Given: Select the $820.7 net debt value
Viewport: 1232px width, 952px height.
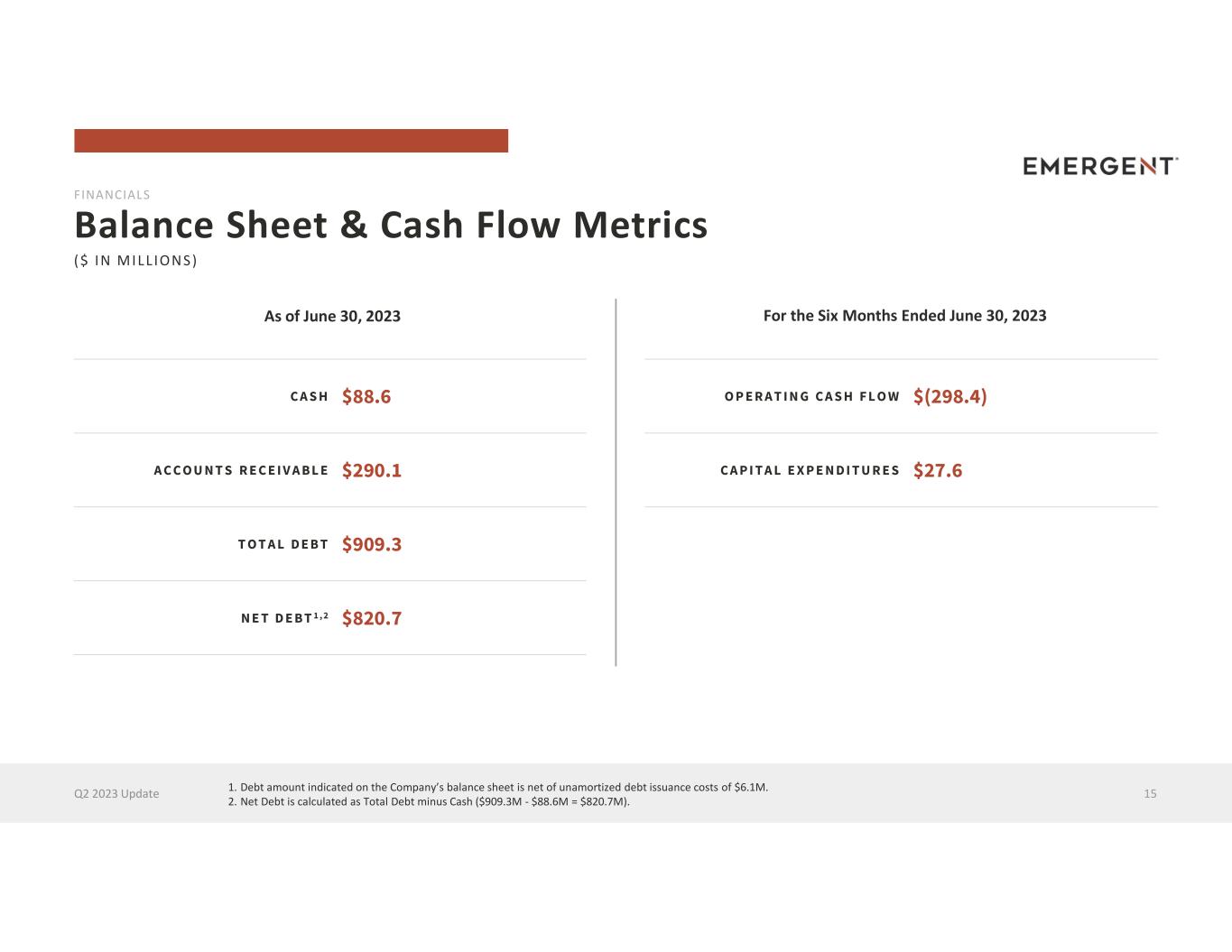Looking at the screenshot, I should pyautogui.click(x=372, y=618).
